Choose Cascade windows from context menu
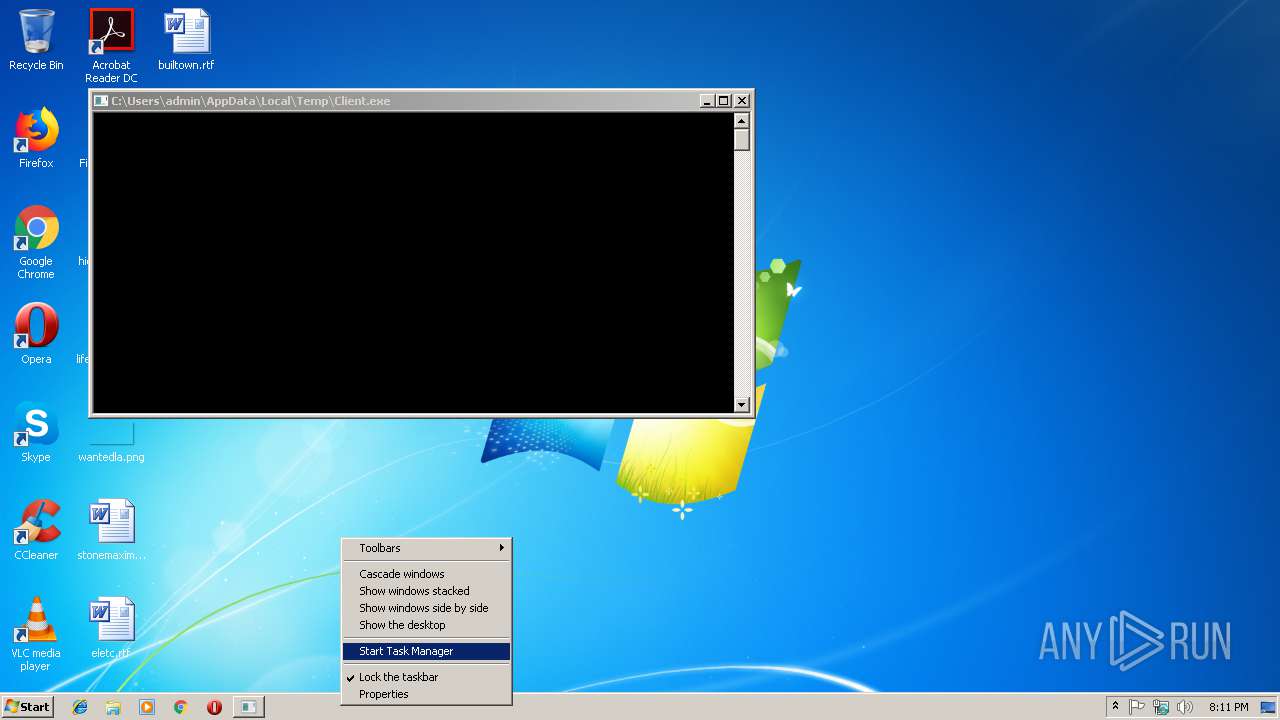This screenshot has height=720, width=1280. [426, 574]
